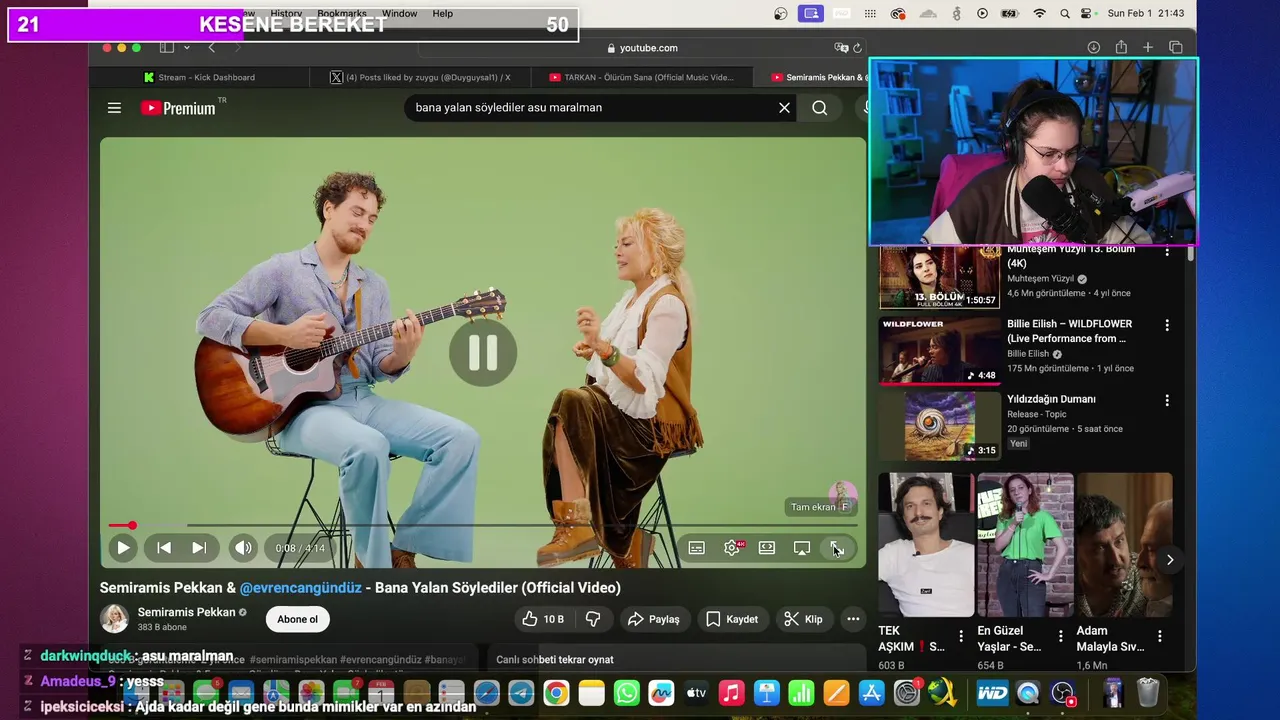Open options for En Güzel Yaşlar short

[x=1061, y=636]
